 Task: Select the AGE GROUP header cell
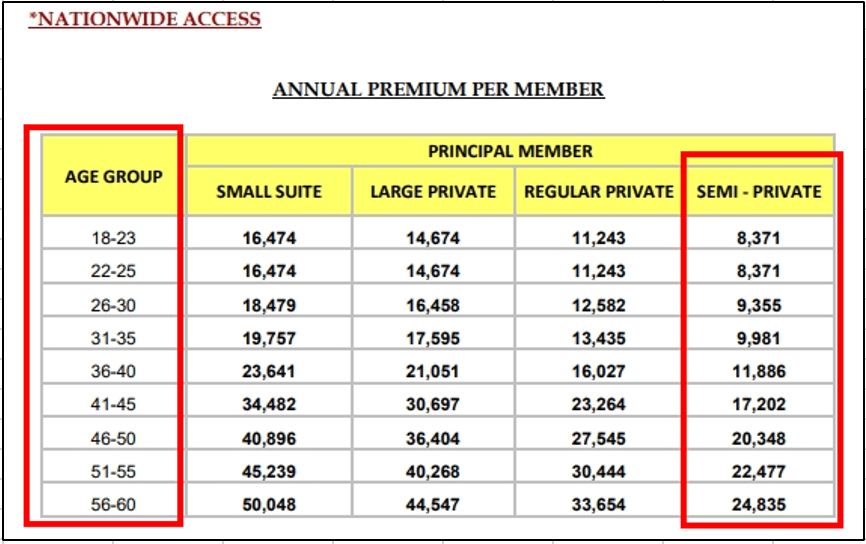114,177
